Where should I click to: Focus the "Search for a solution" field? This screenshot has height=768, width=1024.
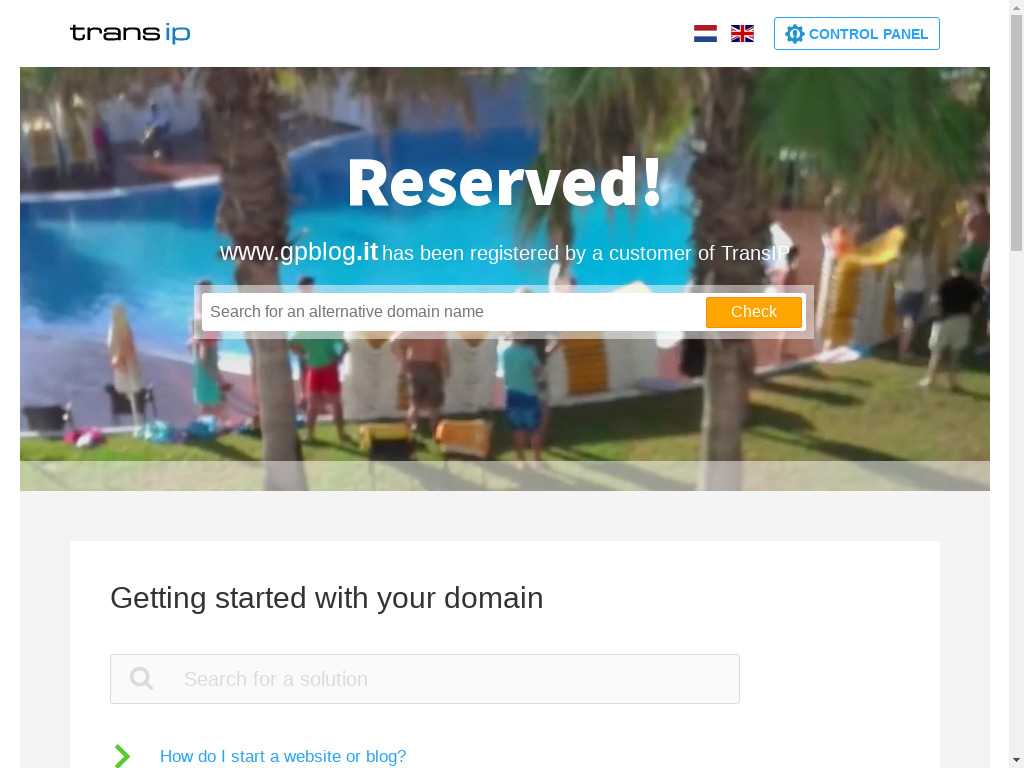[x=424, y=679]
